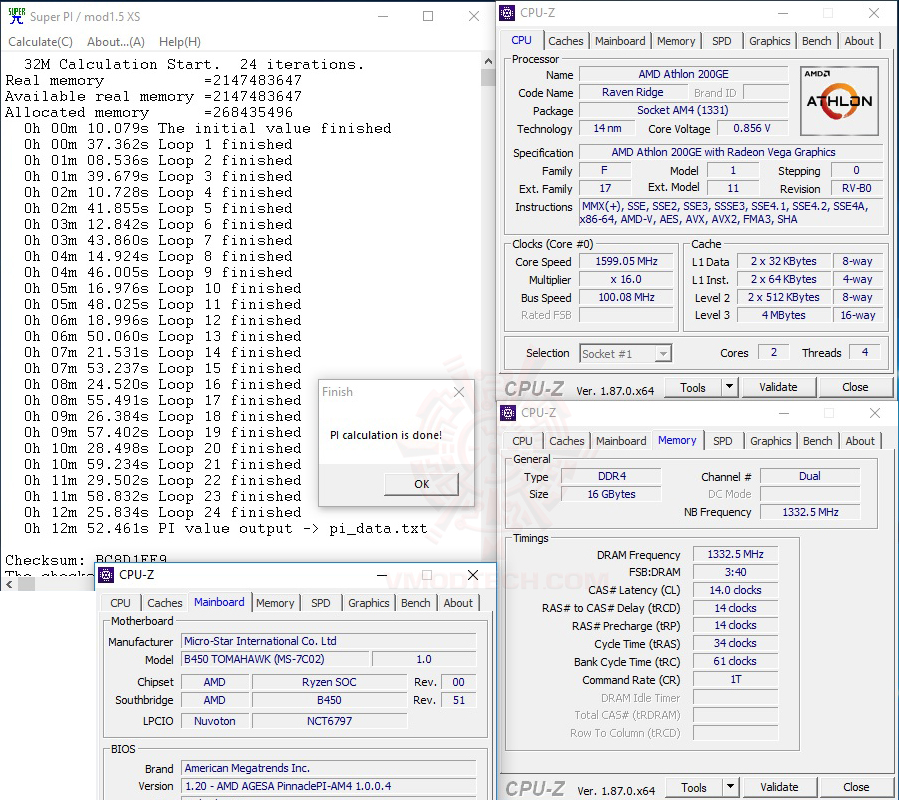Click the CPU-Z icon in the top window title bar

[507, 13]
